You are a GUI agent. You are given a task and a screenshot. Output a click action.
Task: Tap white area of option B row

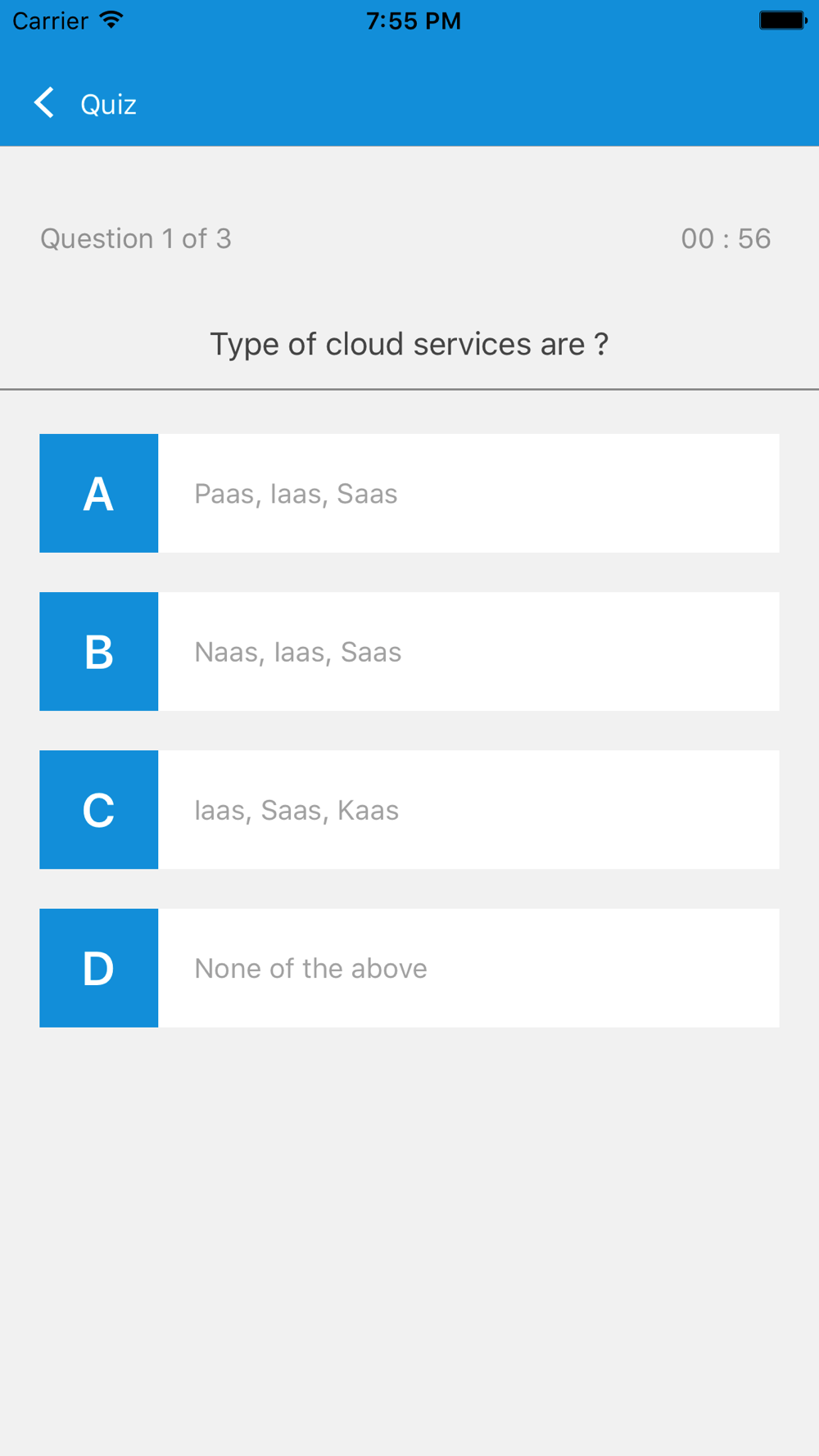click(x=468, y=651)
